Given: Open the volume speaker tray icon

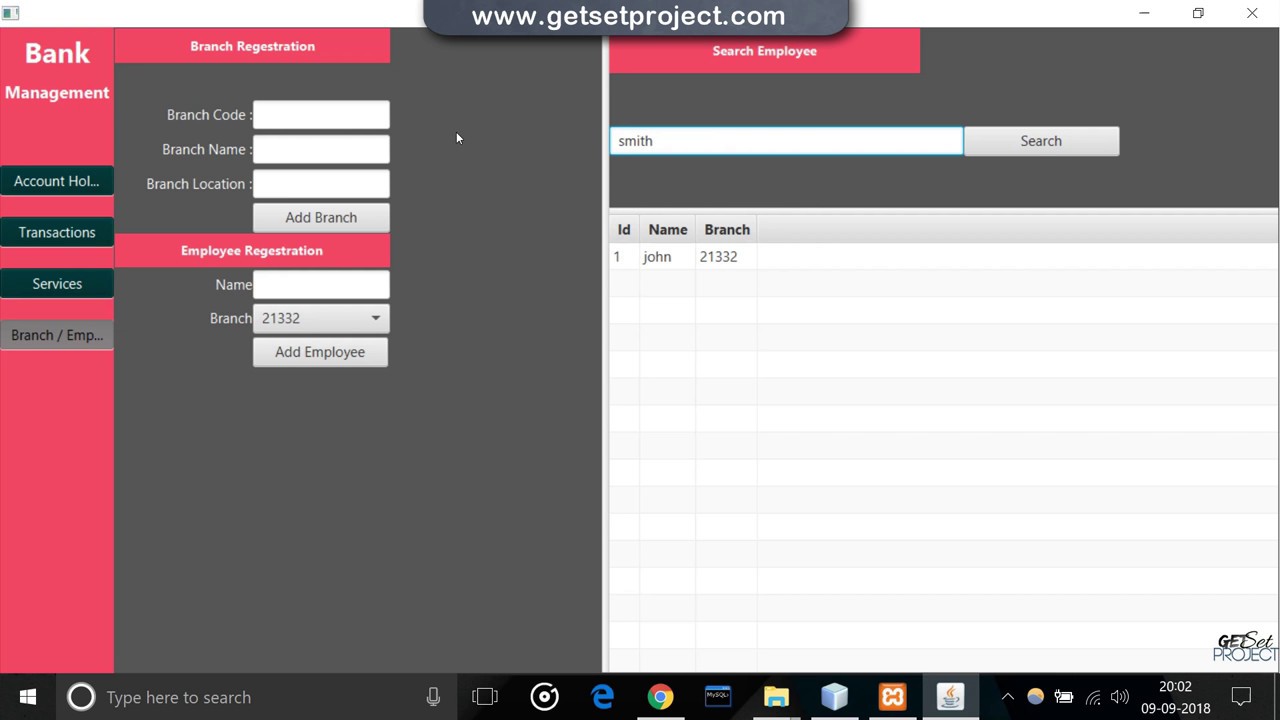Looking at the screenshot, I should click(1120, 697).
